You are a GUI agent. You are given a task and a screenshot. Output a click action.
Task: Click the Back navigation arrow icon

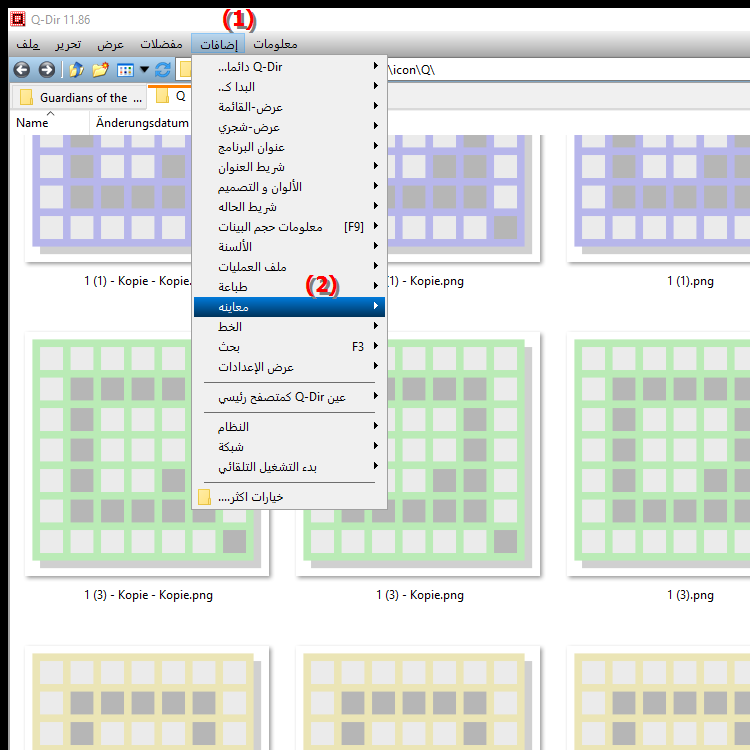tap(22, 70)
